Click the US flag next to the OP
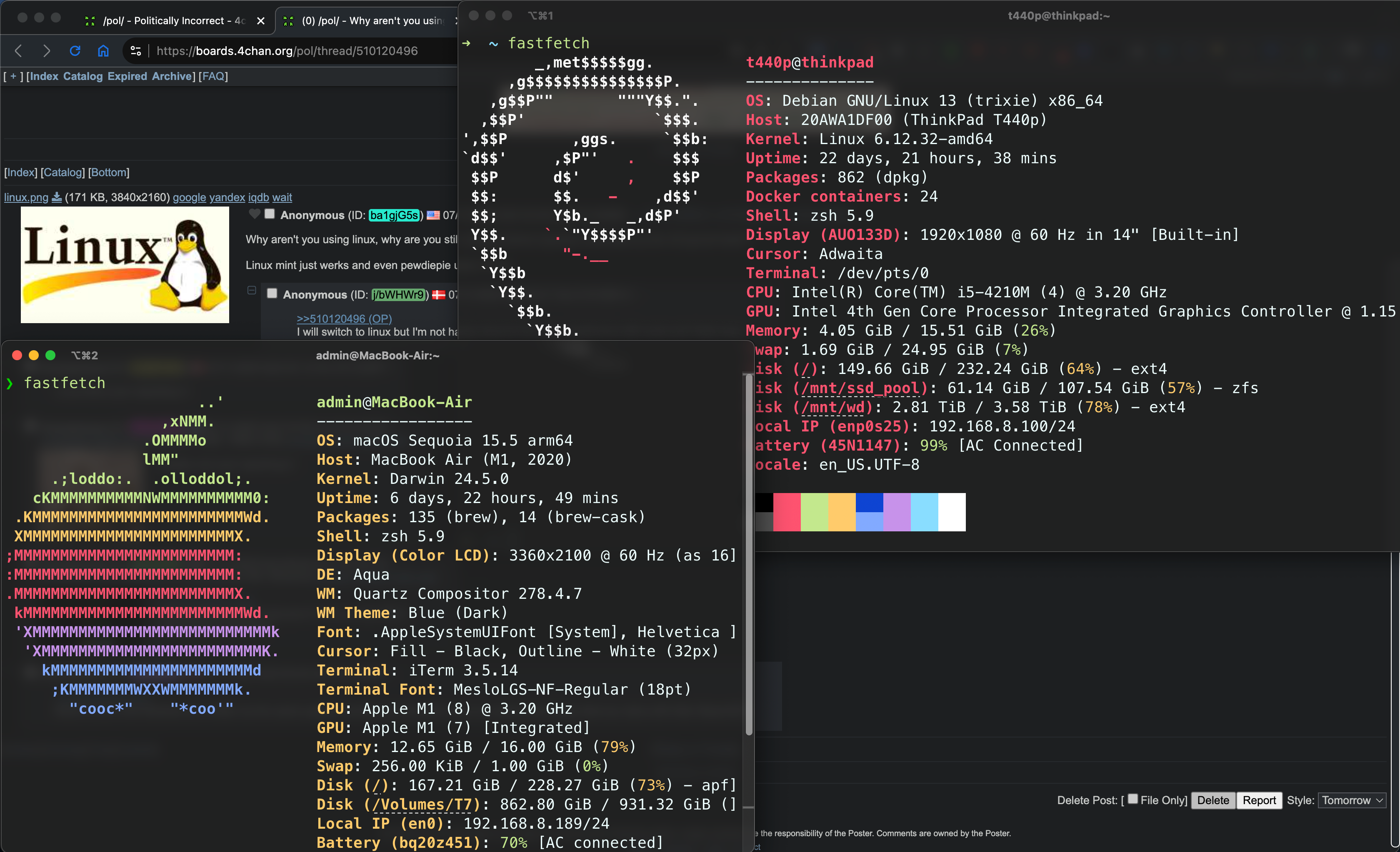The height and width of the screenshot is (852, 1400). [433, 215]
